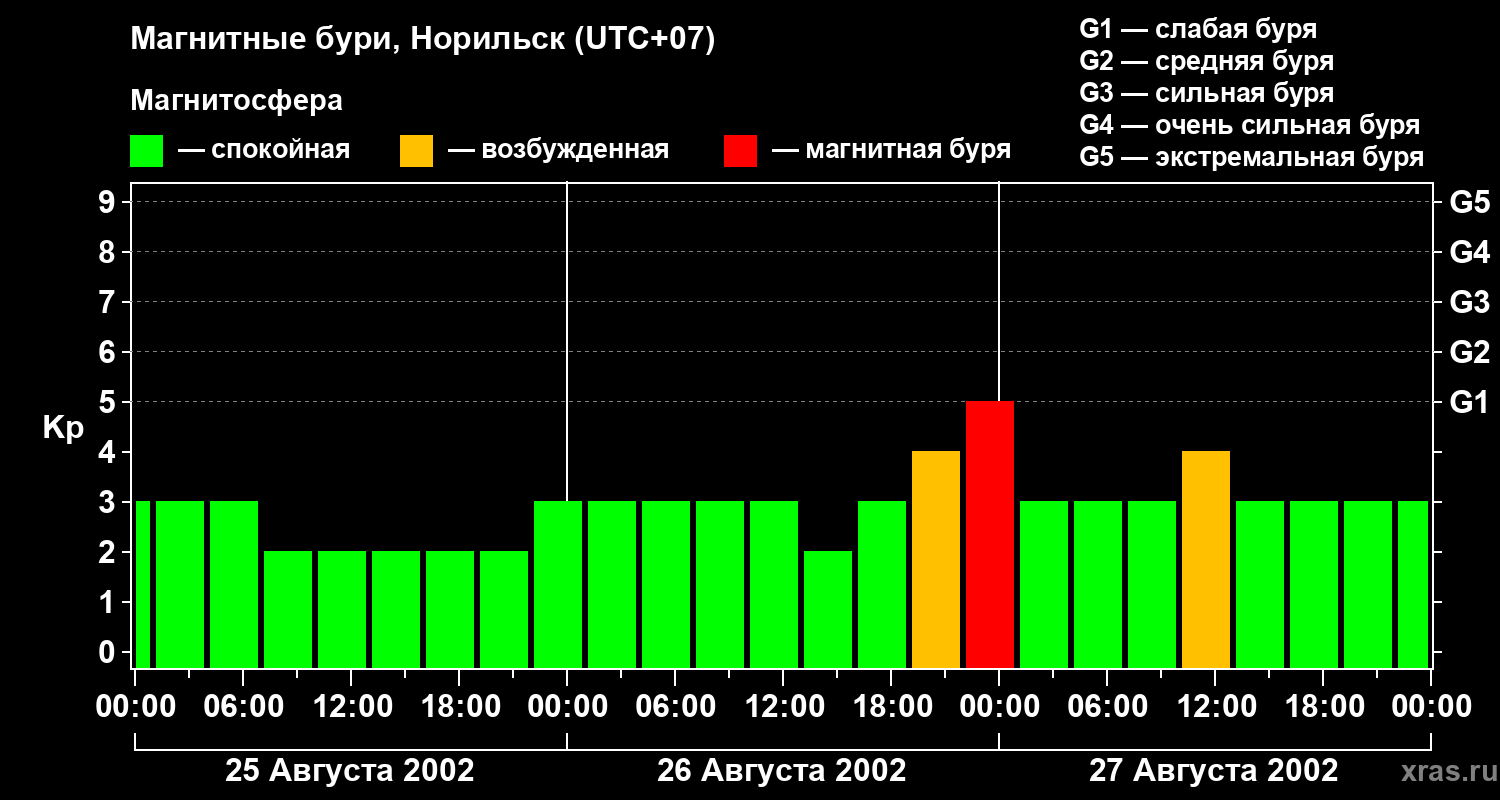Click the orange 'возбужденная' legend swatch
Image resolution: width=1500 pixels, height=800 pixels.
pyautogui.click(x=416, y=151)
